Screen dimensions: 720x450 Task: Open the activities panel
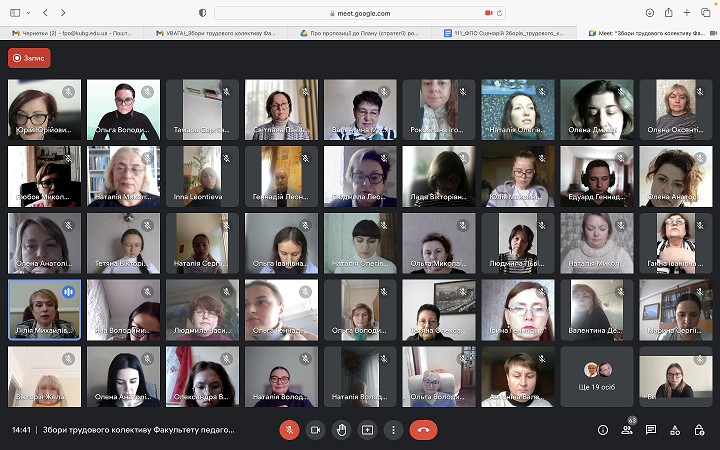(675, 429)
